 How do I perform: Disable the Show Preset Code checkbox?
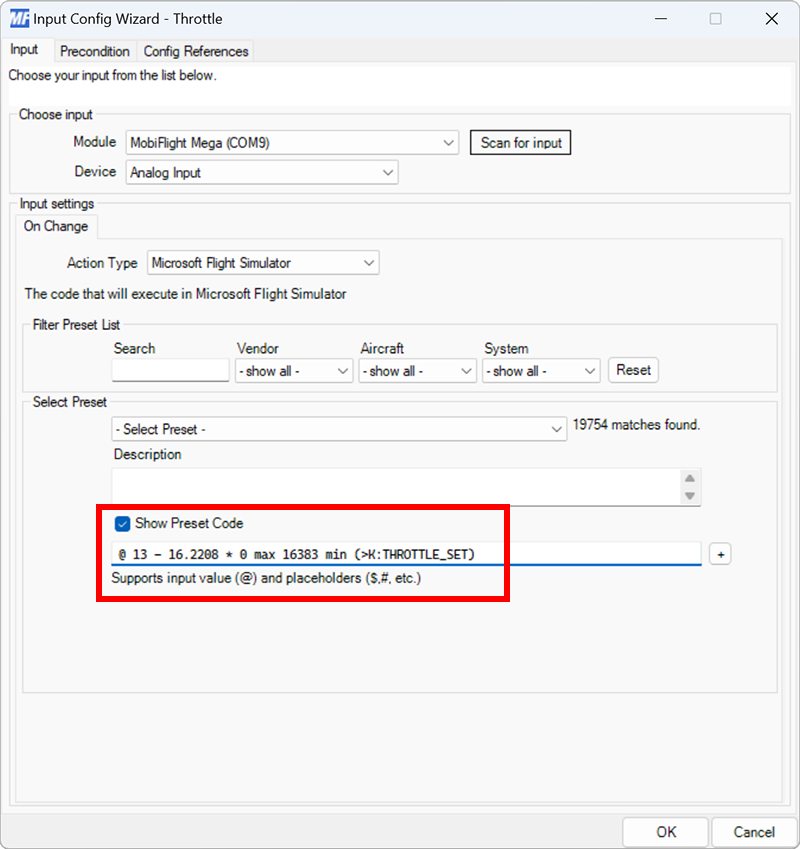point(122,522)
